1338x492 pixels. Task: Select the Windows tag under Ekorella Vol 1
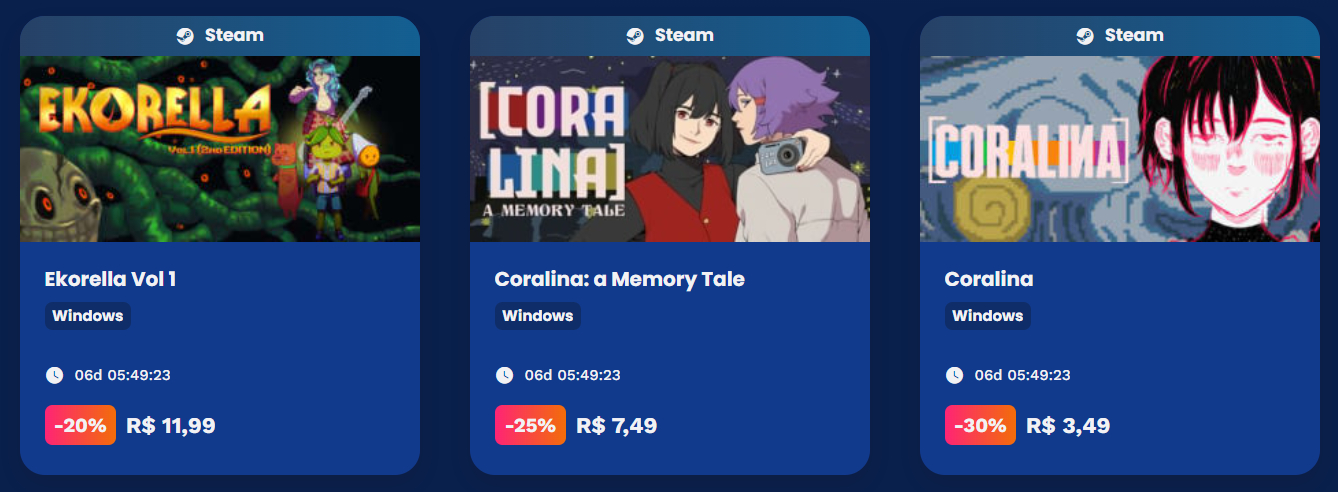(88, 316)
